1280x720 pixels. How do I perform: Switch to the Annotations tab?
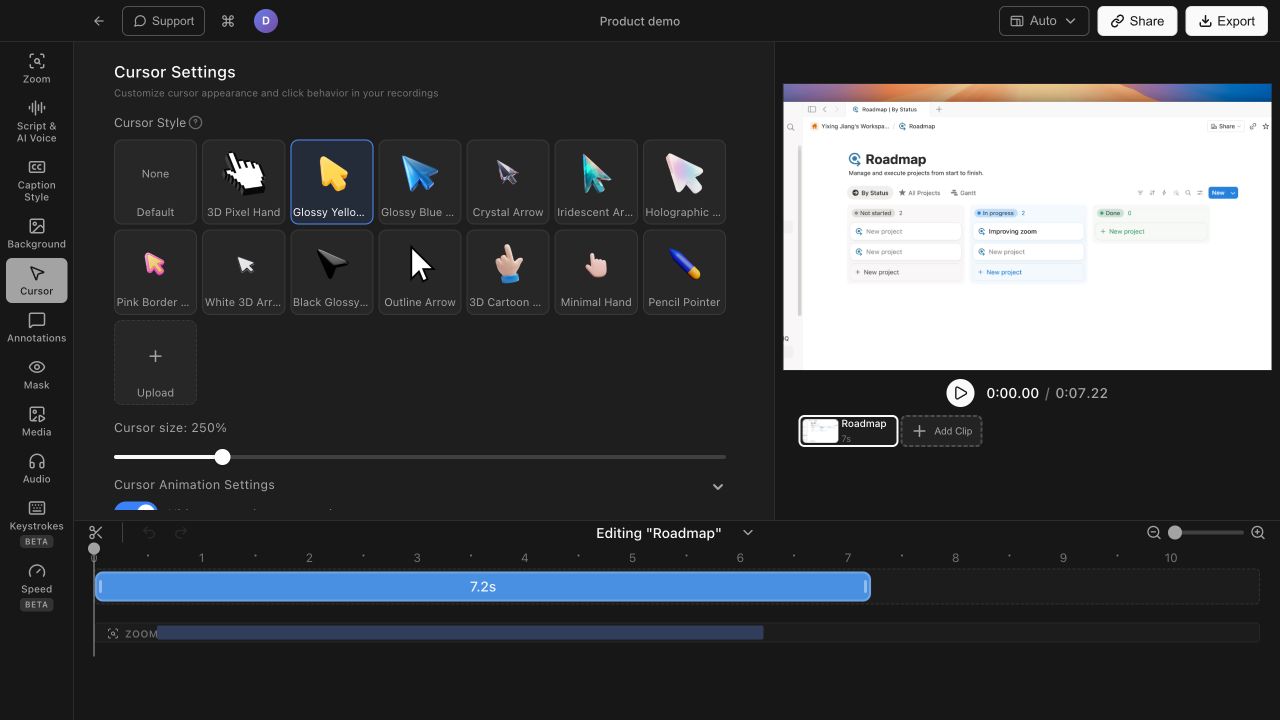(37, 327)
